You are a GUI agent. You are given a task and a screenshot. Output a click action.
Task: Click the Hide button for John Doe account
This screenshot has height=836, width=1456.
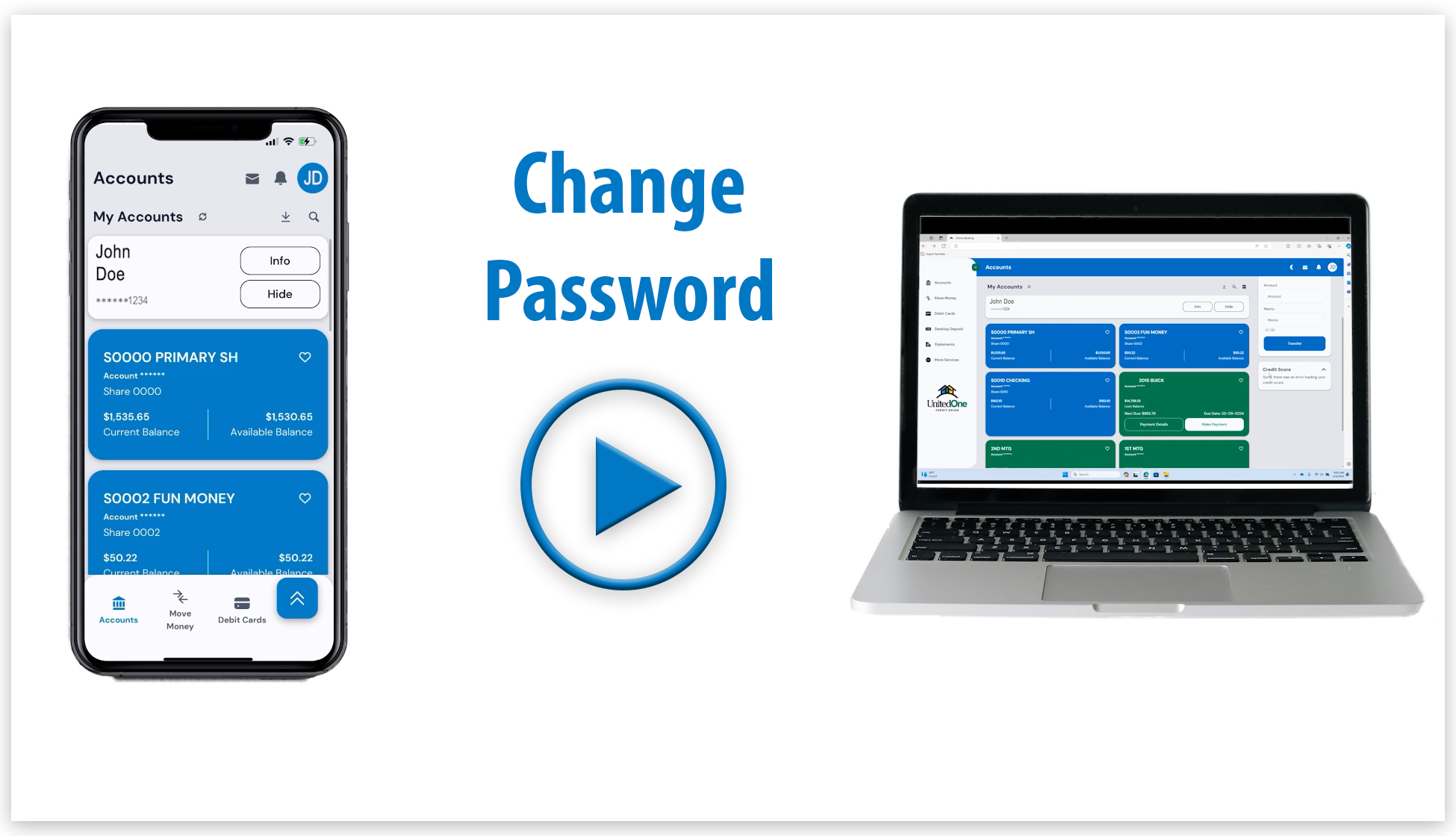click(x=279, y=294)
